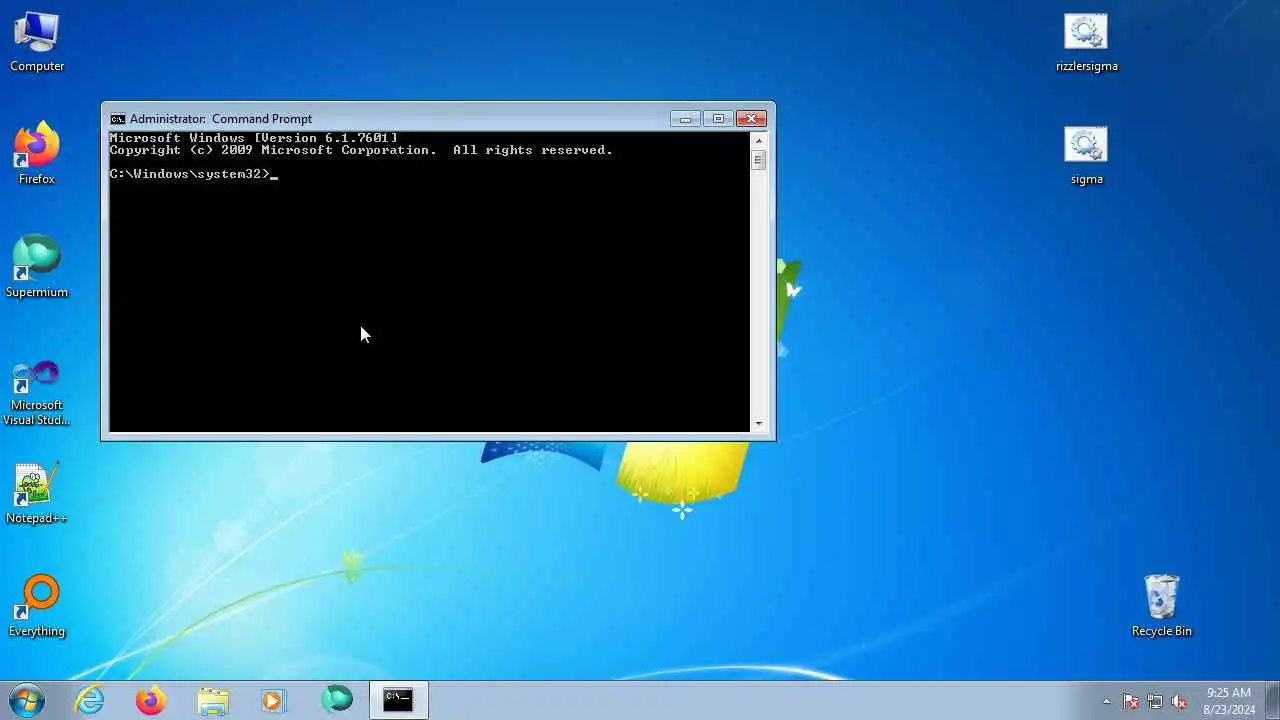Open the Windows Start menu orb
Image resolution: width=1280 pixels, height=720 pixels.
click(27, 700)
